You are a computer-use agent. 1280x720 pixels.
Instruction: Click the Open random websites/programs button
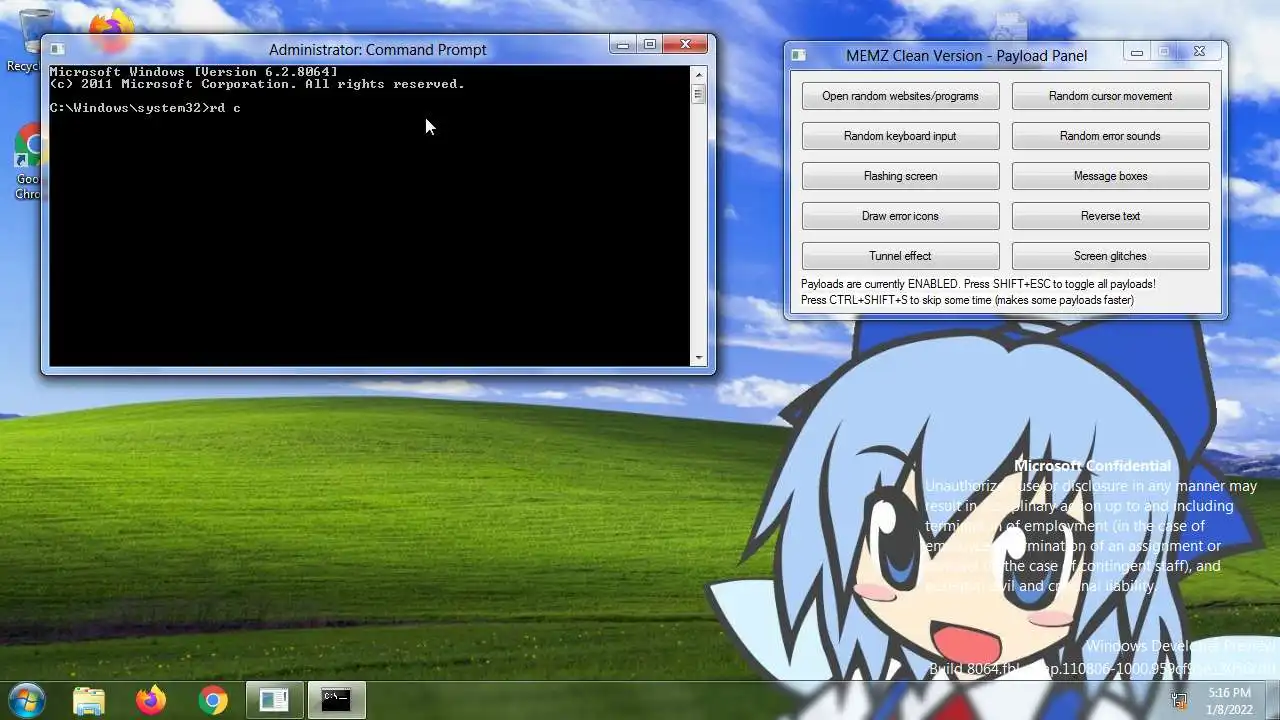tap(900, 96)
